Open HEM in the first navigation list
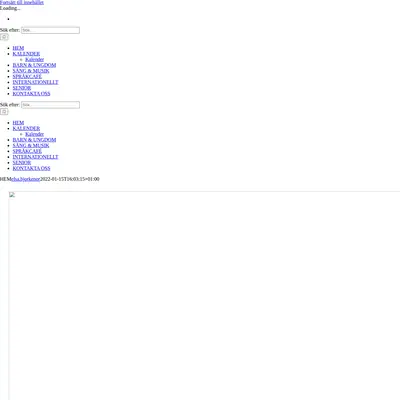 [x=18, y=48]
